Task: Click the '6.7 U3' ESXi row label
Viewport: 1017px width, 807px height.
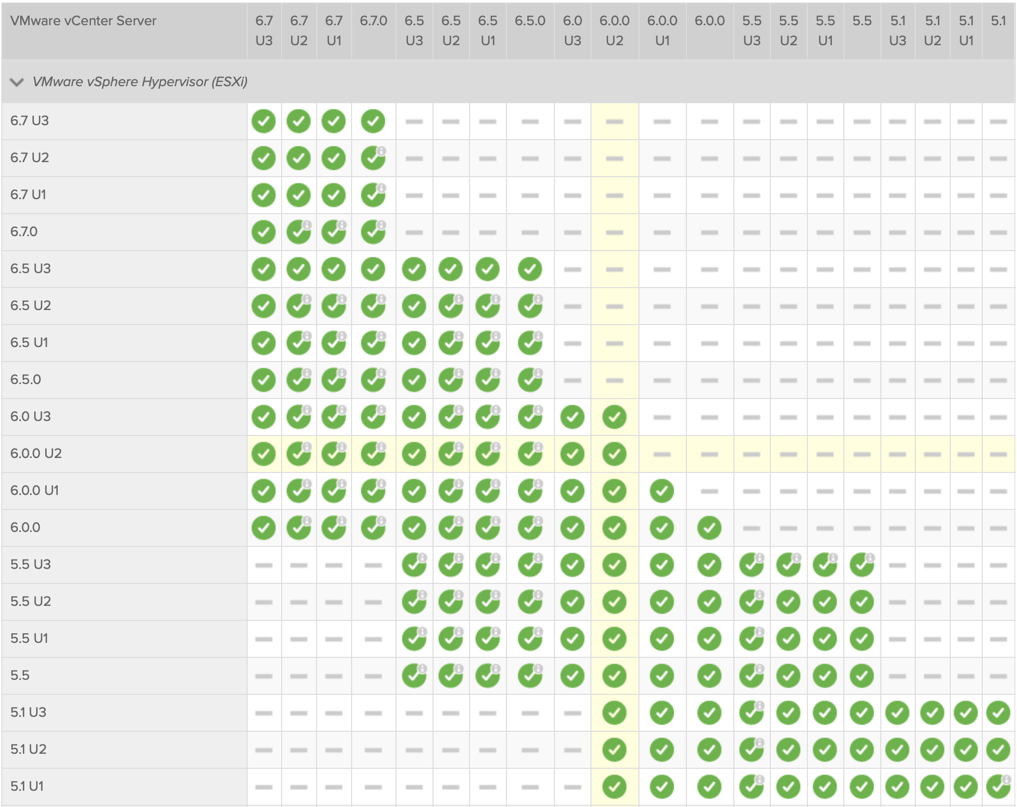Action: [x=30, y=121]
